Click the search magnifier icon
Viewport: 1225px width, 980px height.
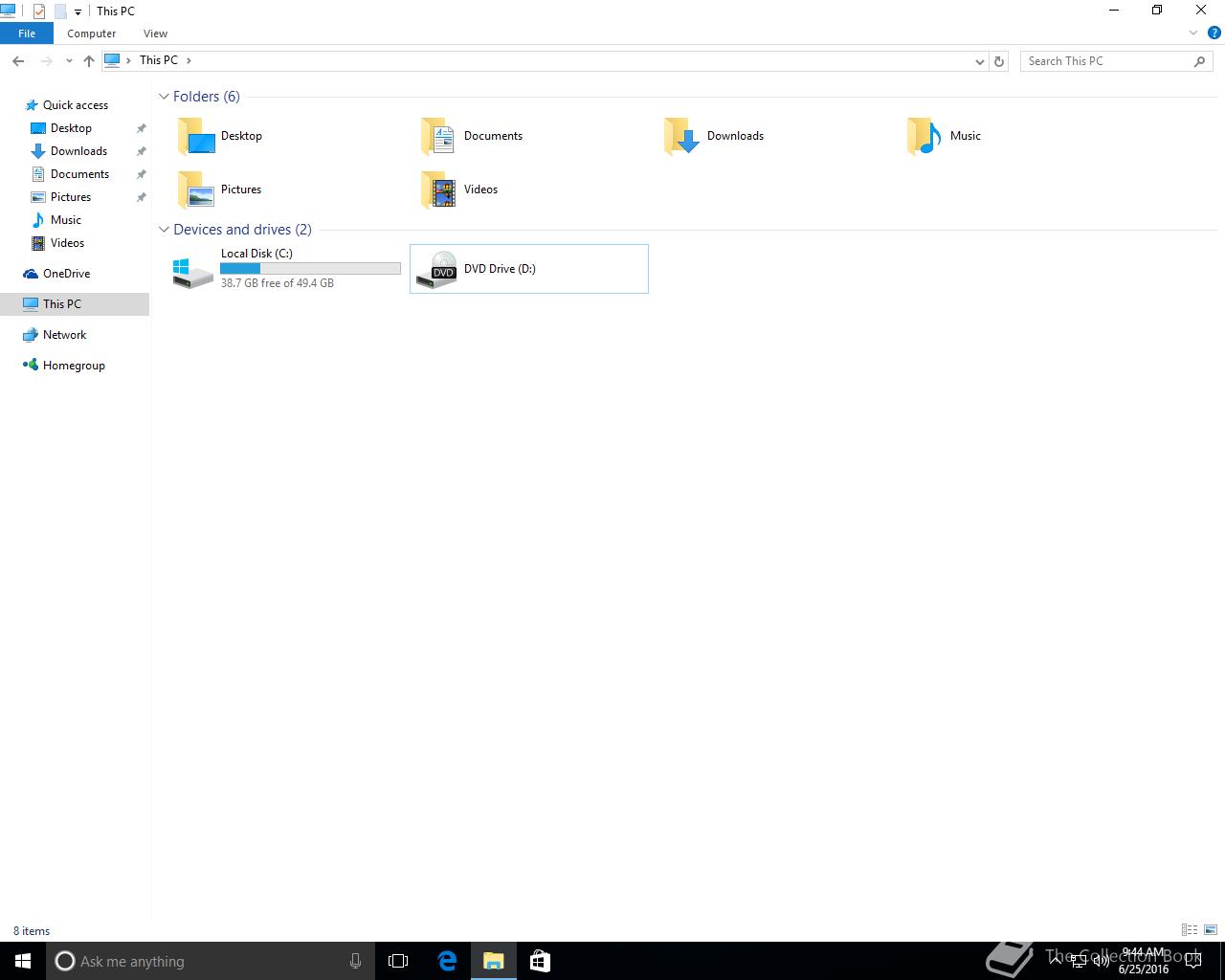click(1200, 60)
